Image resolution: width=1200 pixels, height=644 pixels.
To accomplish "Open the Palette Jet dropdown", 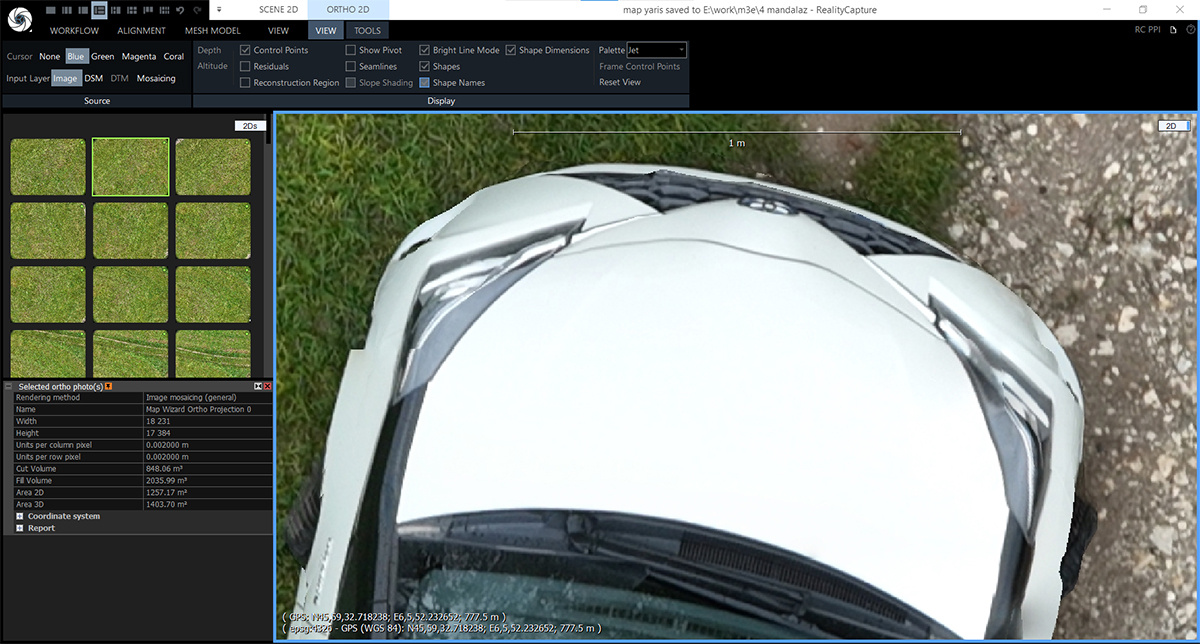I will [x=656, y=50].
